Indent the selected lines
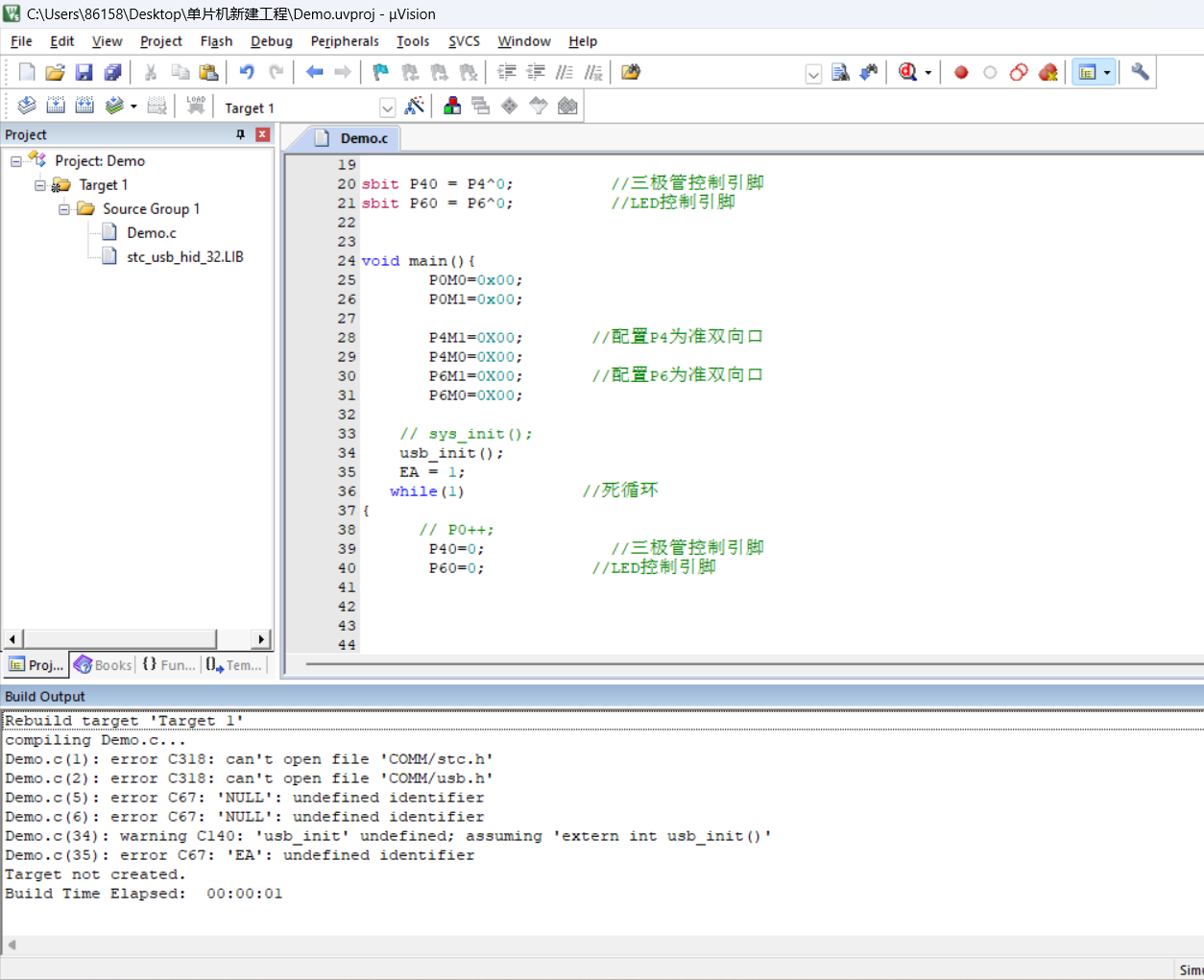Screen dimensions: 1204x980 pos(507,72)
